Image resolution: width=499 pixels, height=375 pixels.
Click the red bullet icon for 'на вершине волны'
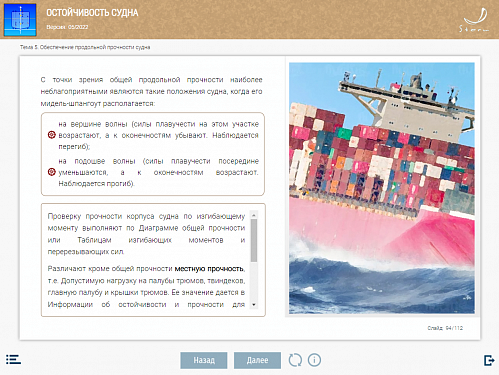(51, 135)
